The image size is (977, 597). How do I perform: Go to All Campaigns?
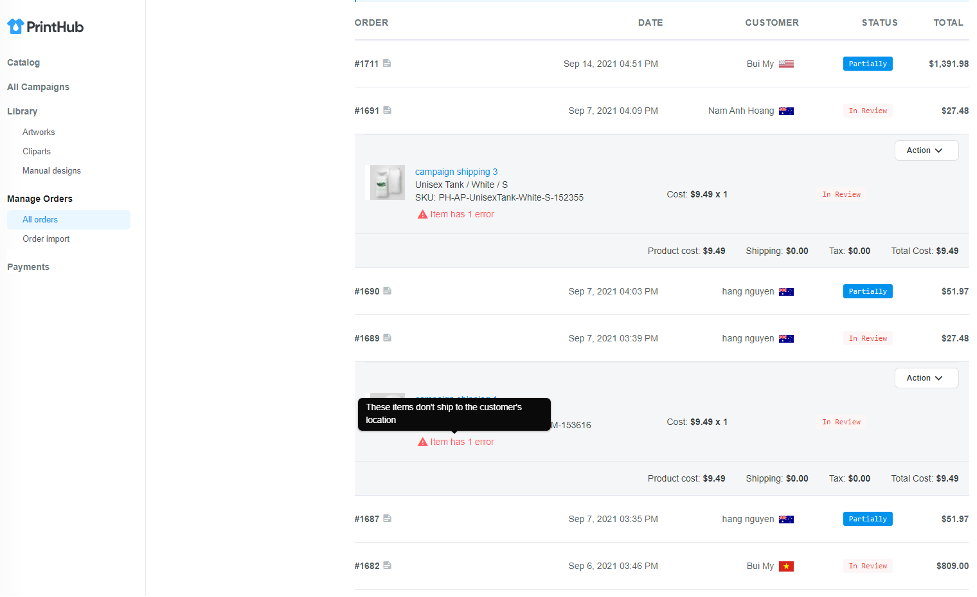pyautogui.click(x=38, y=87)
